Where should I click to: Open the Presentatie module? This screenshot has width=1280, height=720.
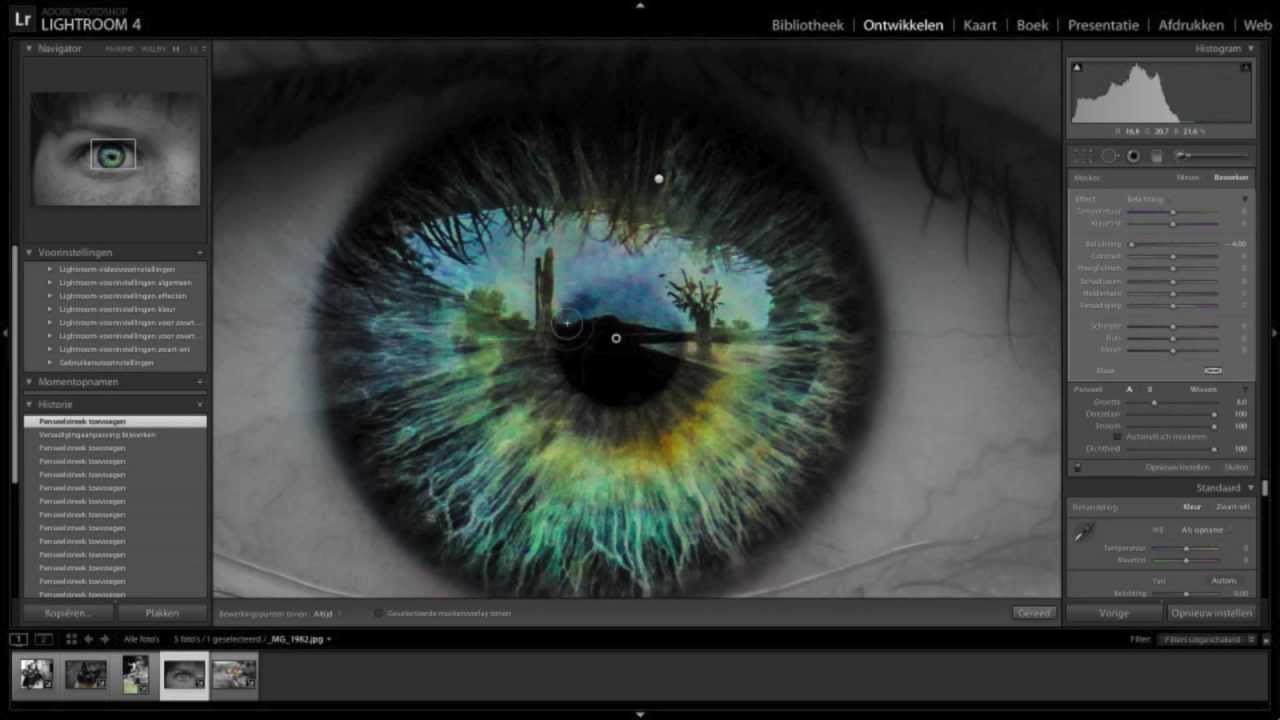[x=1103, y=25]
